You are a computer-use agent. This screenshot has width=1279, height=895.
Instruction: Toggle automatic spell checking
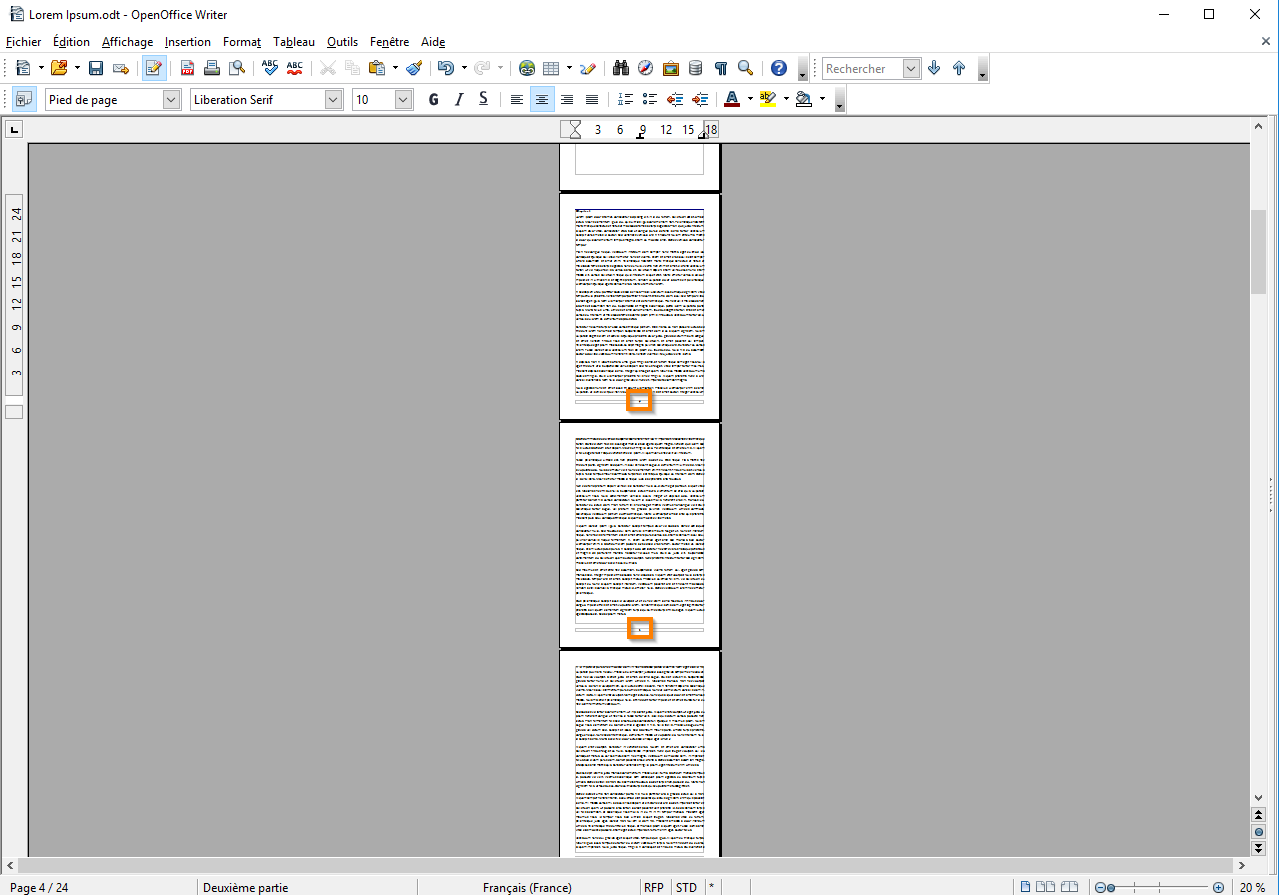click(294, 68)
